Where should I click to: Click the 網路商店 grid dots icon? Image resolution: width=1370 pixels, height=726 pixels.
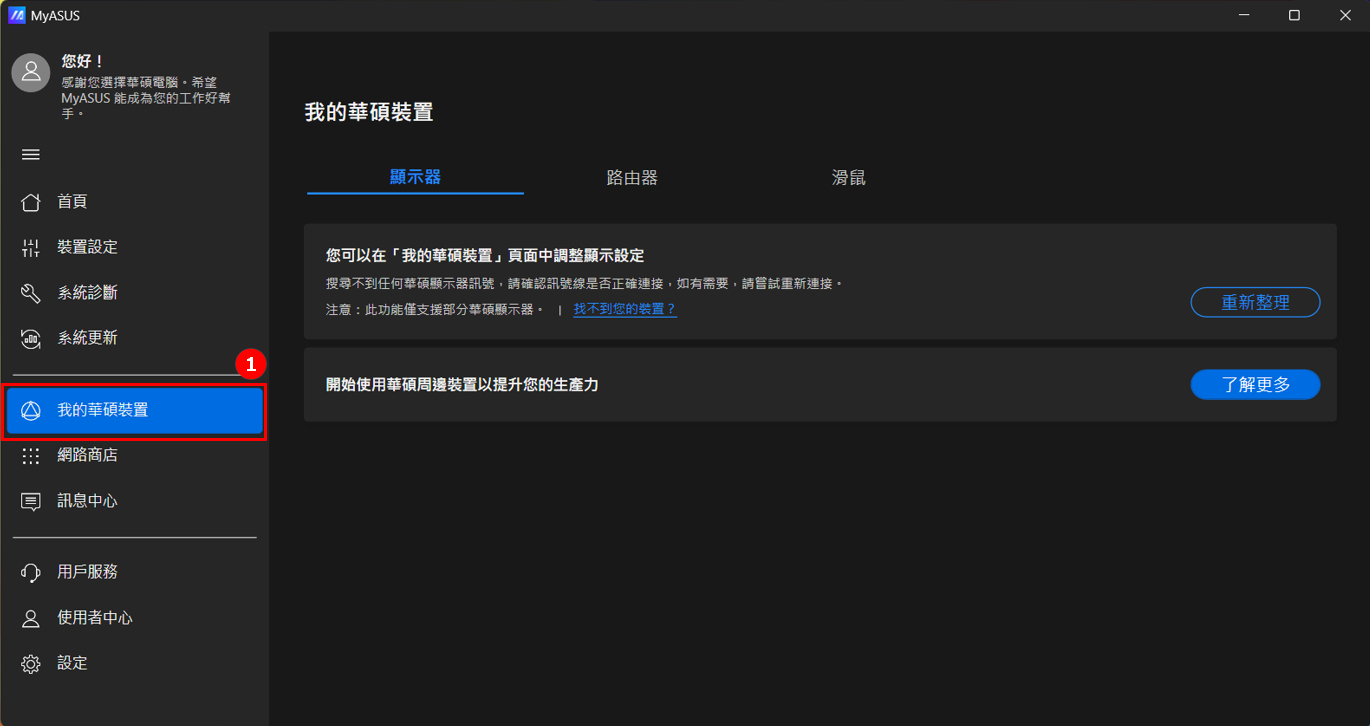pos(31,456)
